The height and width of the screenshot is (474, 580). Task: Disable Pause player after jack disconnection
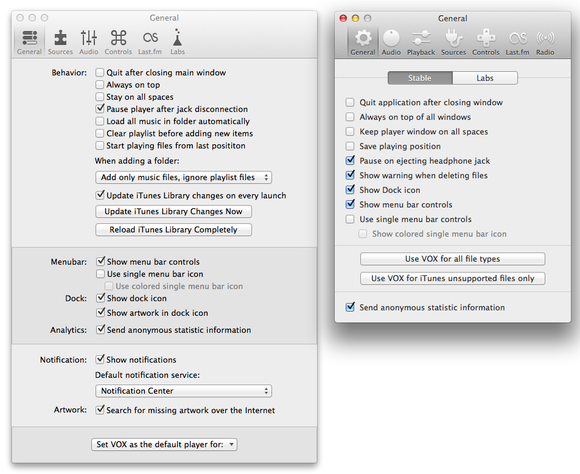(x=100, y=109)
